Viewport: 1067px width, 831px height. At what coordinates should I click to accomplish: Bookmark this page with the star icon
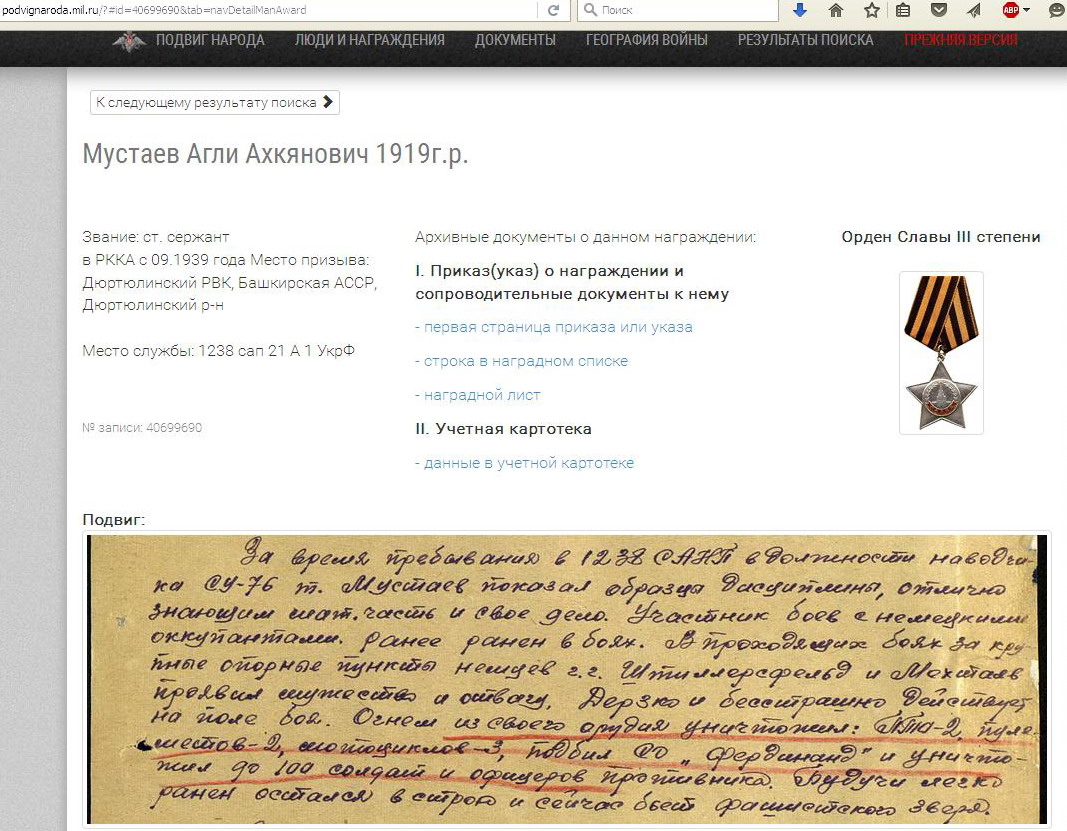pyautogui.click(x=871, y=10)
